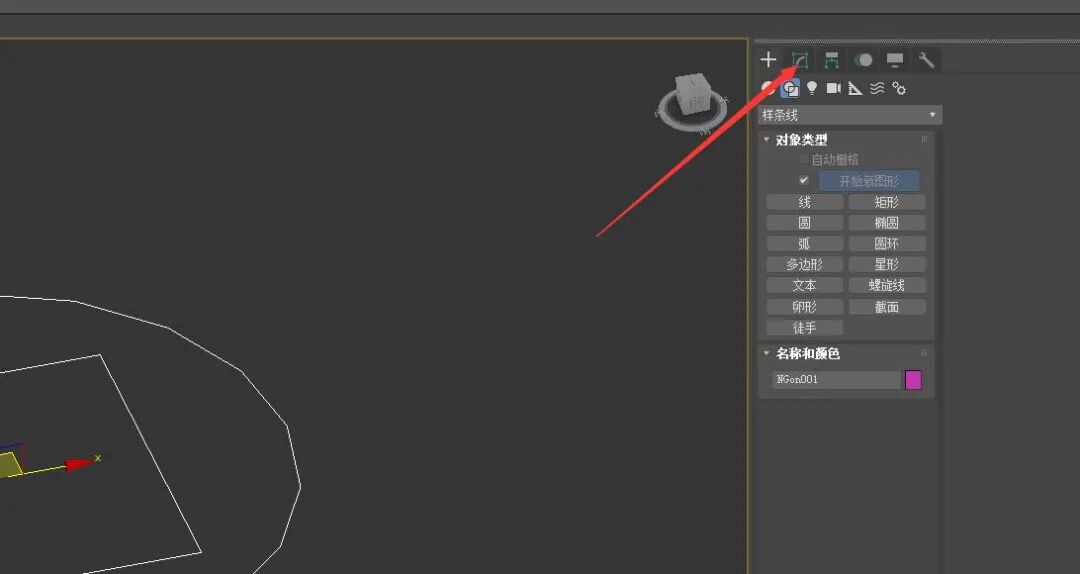This screenshot has height=574, width=1080.
Task: Click the red X axis gizmo arrow
Action: pyautogui.click(x=80, y=464)
